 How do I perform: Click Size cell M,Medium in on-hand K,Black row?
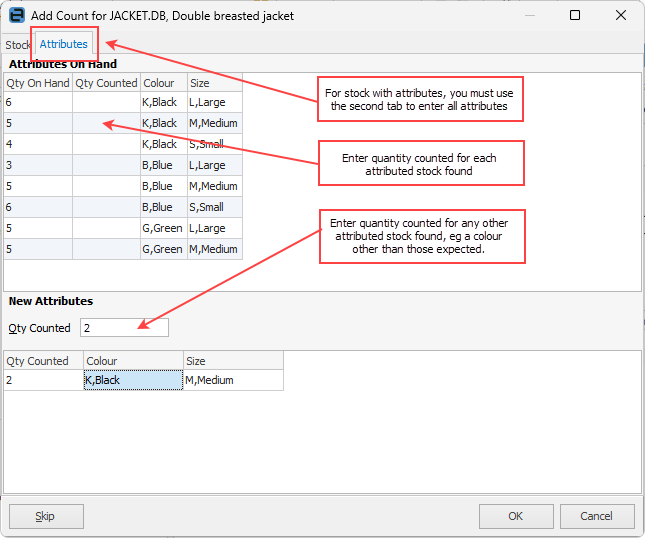pos(215,123)
